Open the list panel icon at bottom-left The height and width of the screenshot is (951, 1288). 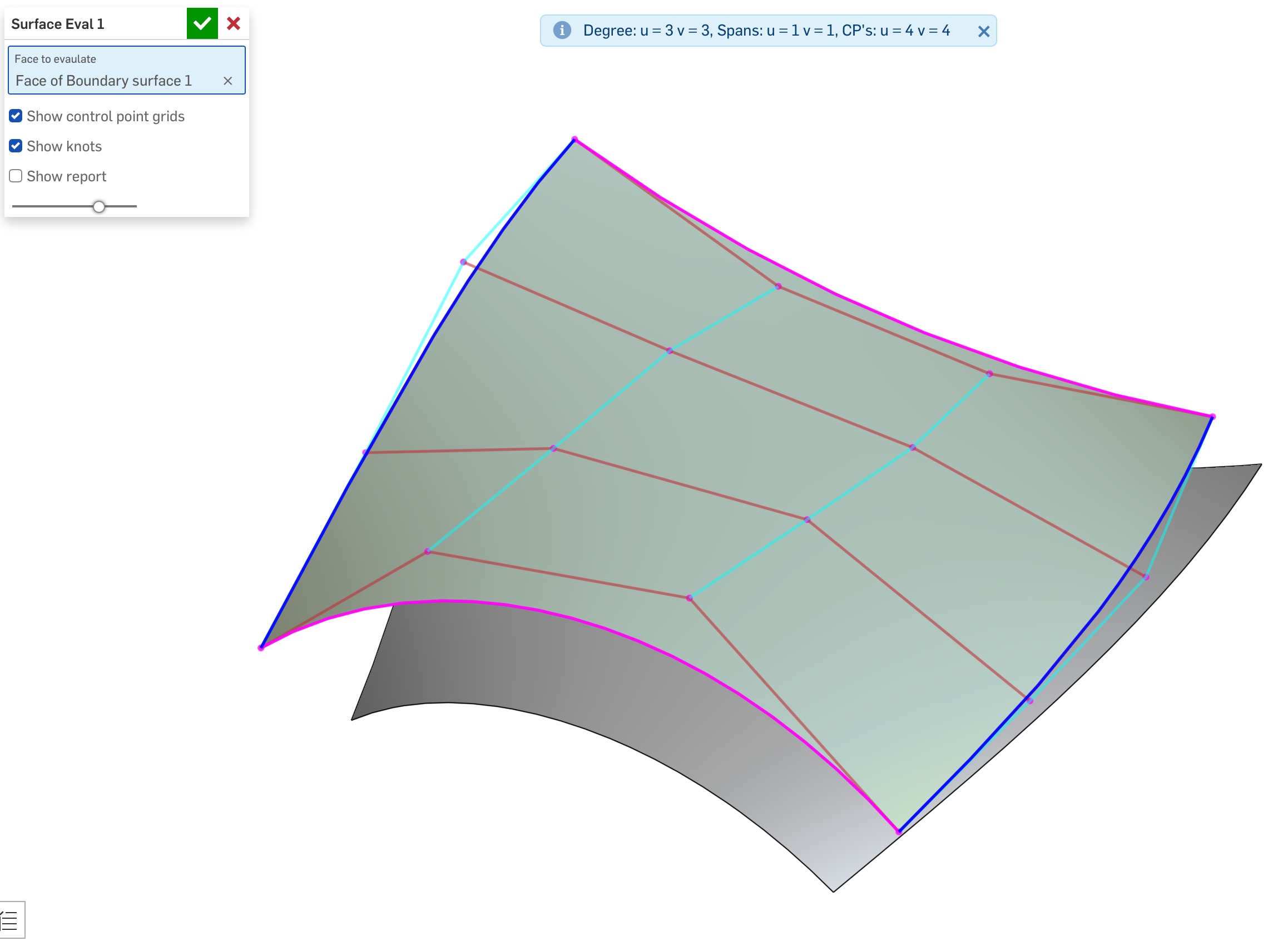coord(11,920)
